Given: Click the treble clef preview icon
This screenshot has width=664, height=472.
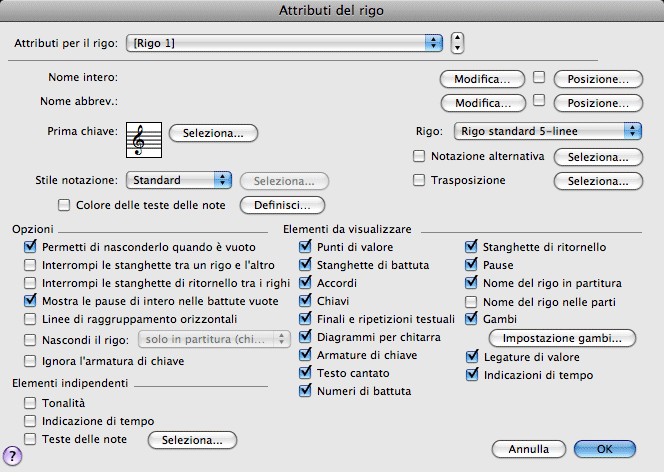Looking at the screenshot, I should click(143, 139).
